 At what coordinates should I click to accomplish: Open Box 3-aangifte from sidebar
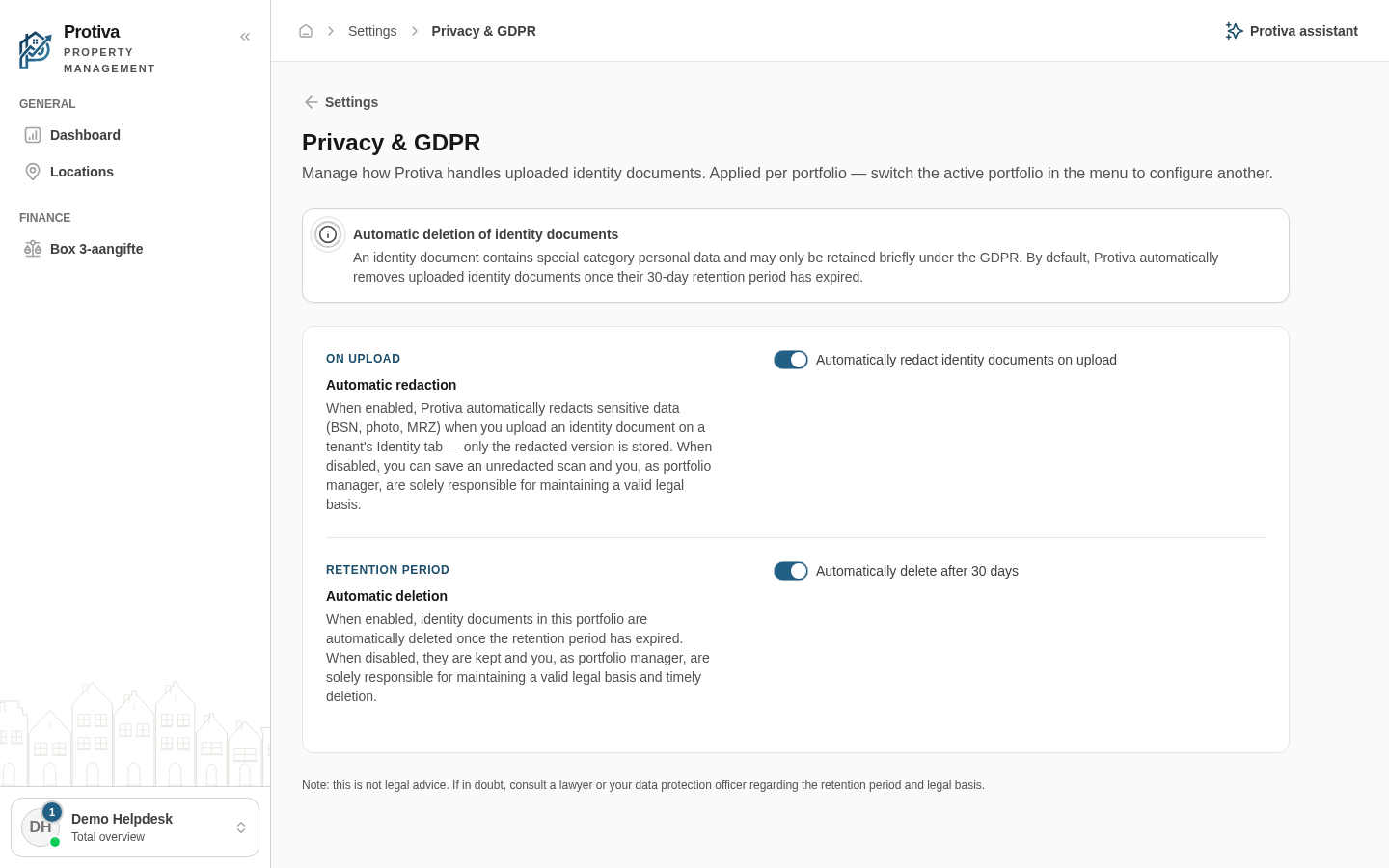(135, 249)
